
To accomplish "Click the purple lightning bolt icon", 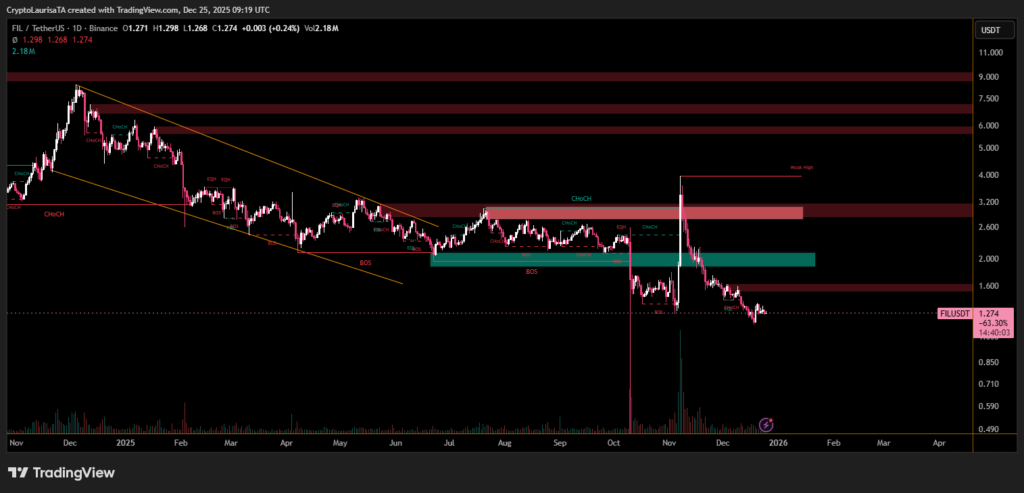I will (x=767, y=425).
